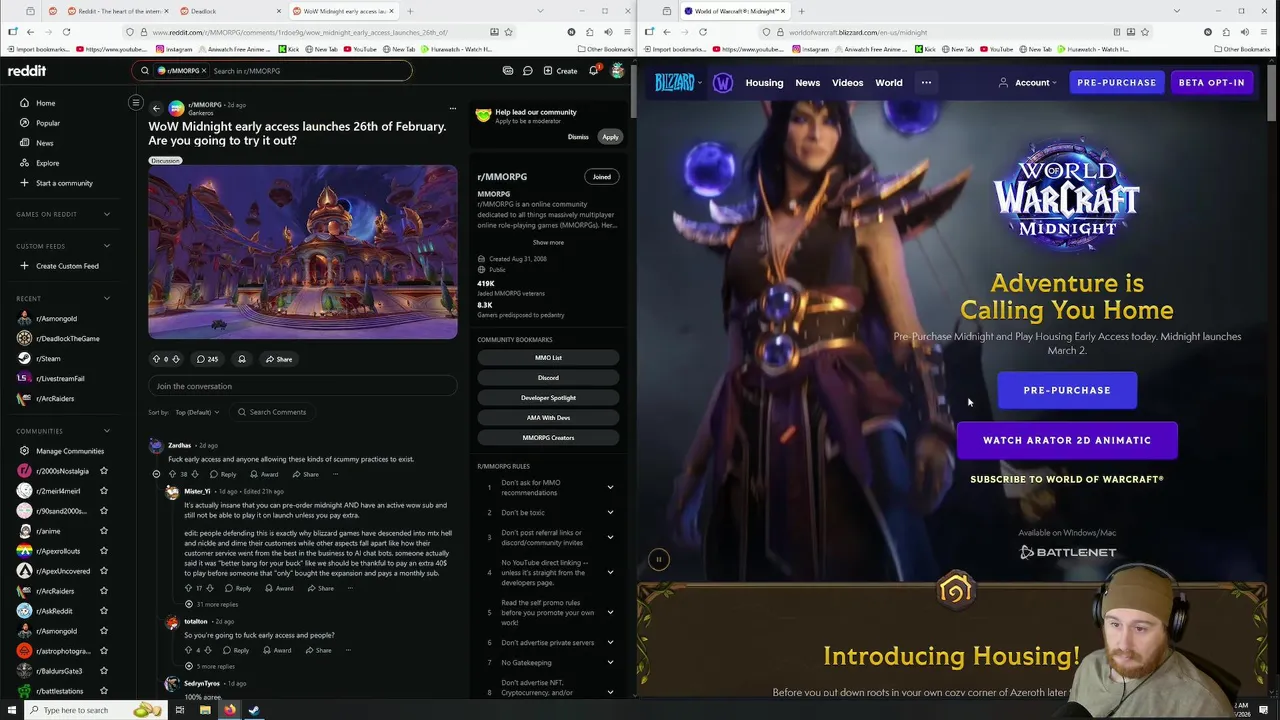
Task: Open Explore in Reddit sidebar
Action: pos(47,163)
